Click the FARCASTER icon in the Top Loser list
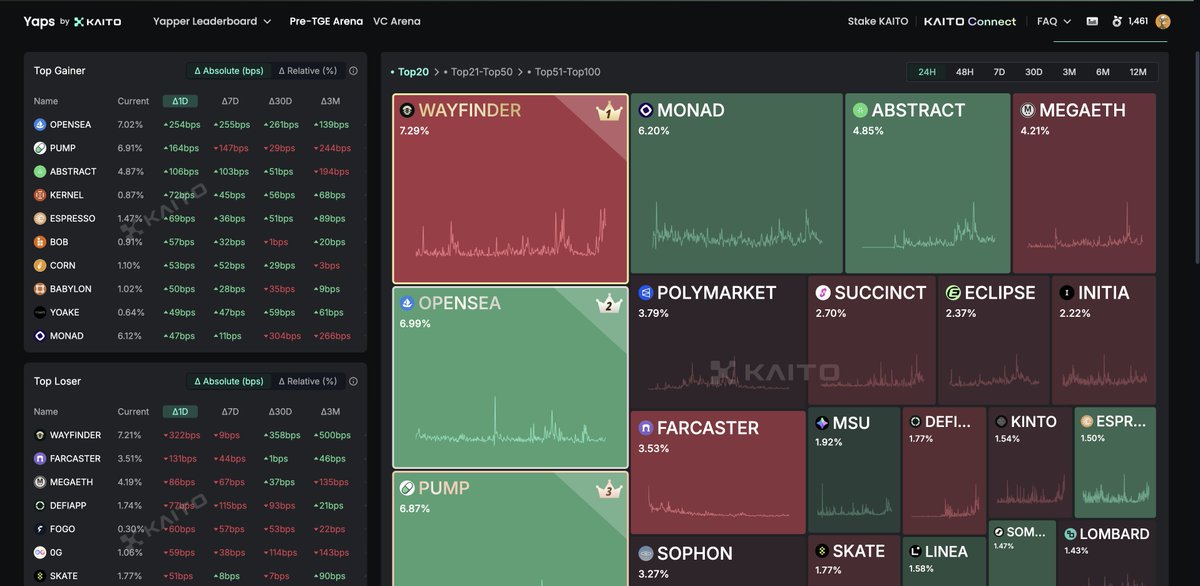Viewport: 1200px width, 586px height. [40, 458]
